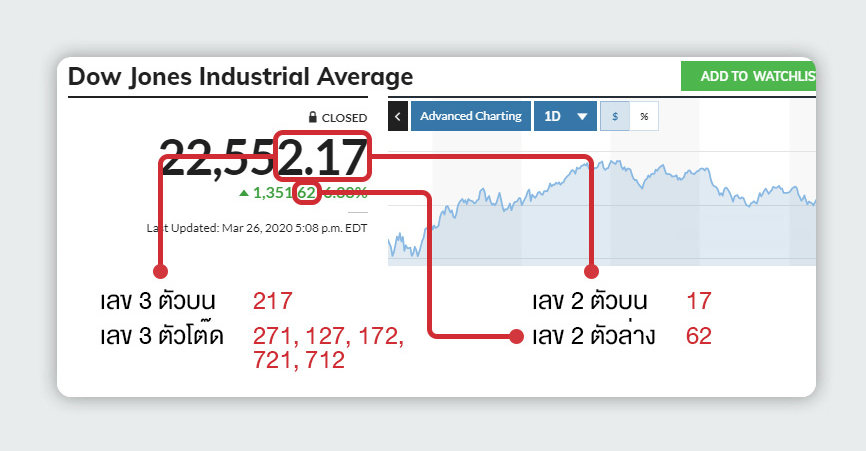Image resolution: width=866 pixels, height=451 pixels.
Task: Click the Last Updated timestamp text
Action: coord(255,228)
